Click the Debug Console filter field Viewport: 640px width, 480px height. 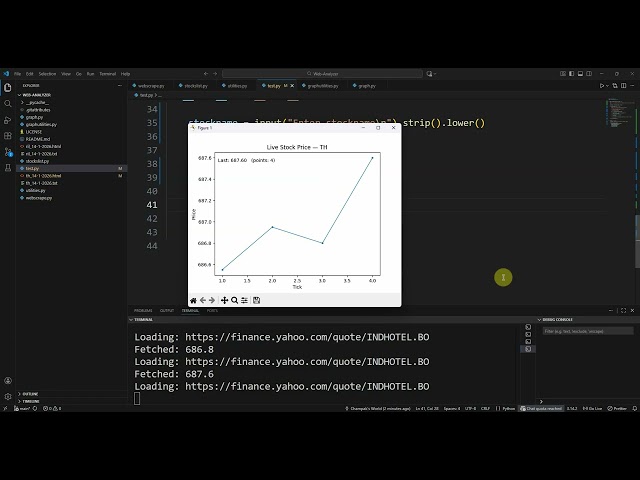(x=588, y=331)
